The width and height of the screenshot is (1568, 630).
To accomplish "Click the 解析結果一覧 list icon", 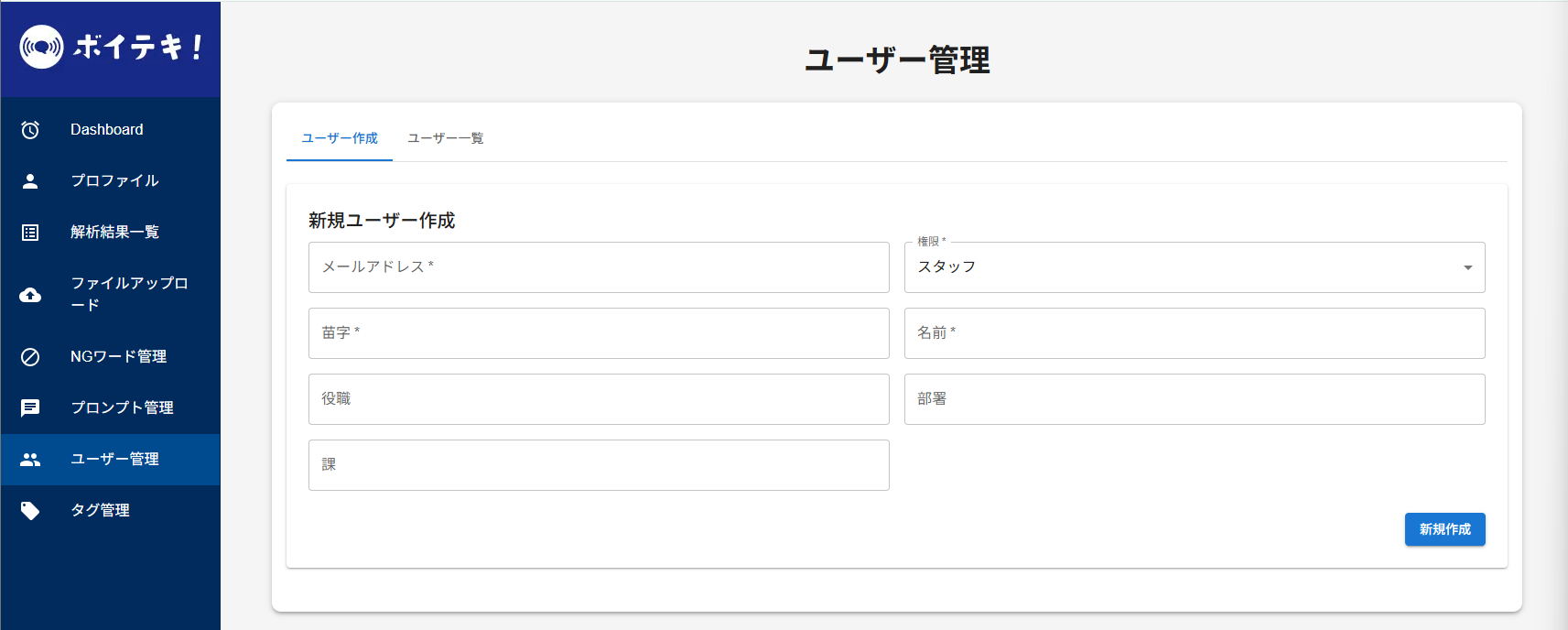I will coord(30,233).
